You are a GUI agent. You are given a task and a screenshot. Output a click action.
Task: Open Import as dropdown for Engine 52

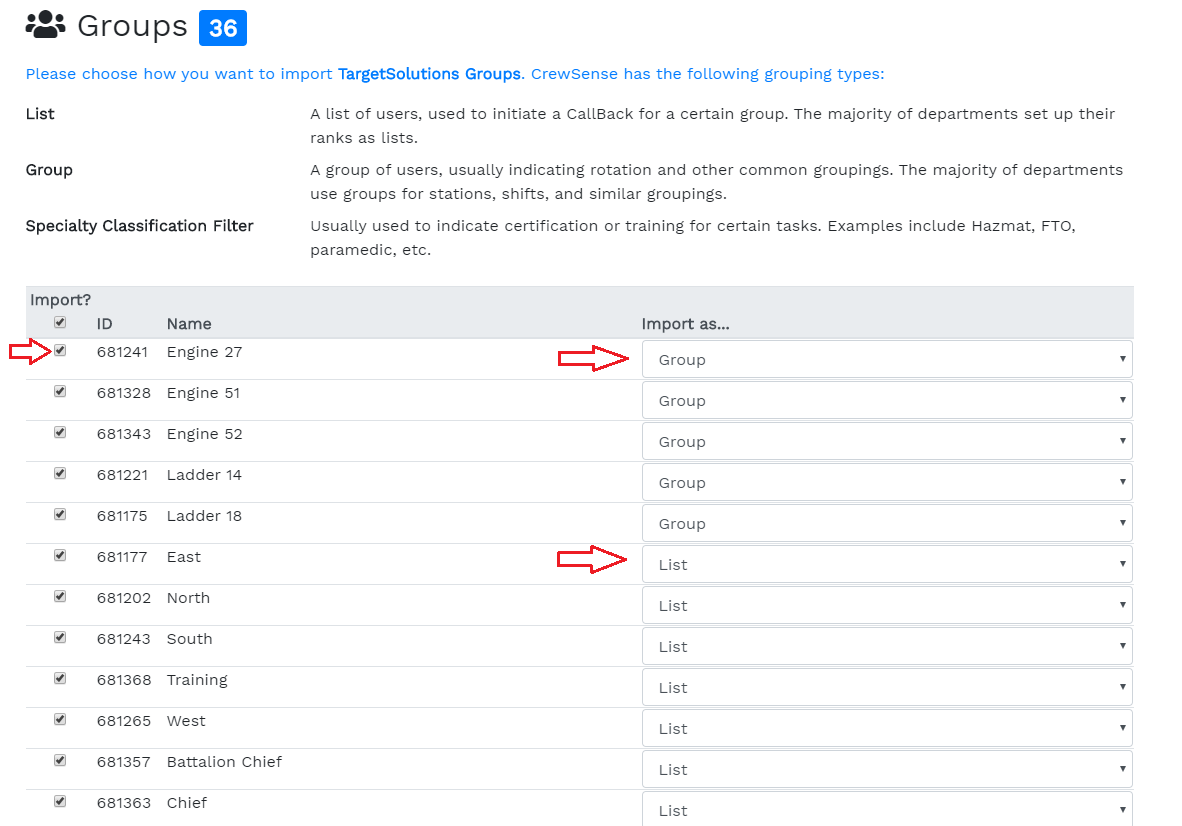pos(887,441)
